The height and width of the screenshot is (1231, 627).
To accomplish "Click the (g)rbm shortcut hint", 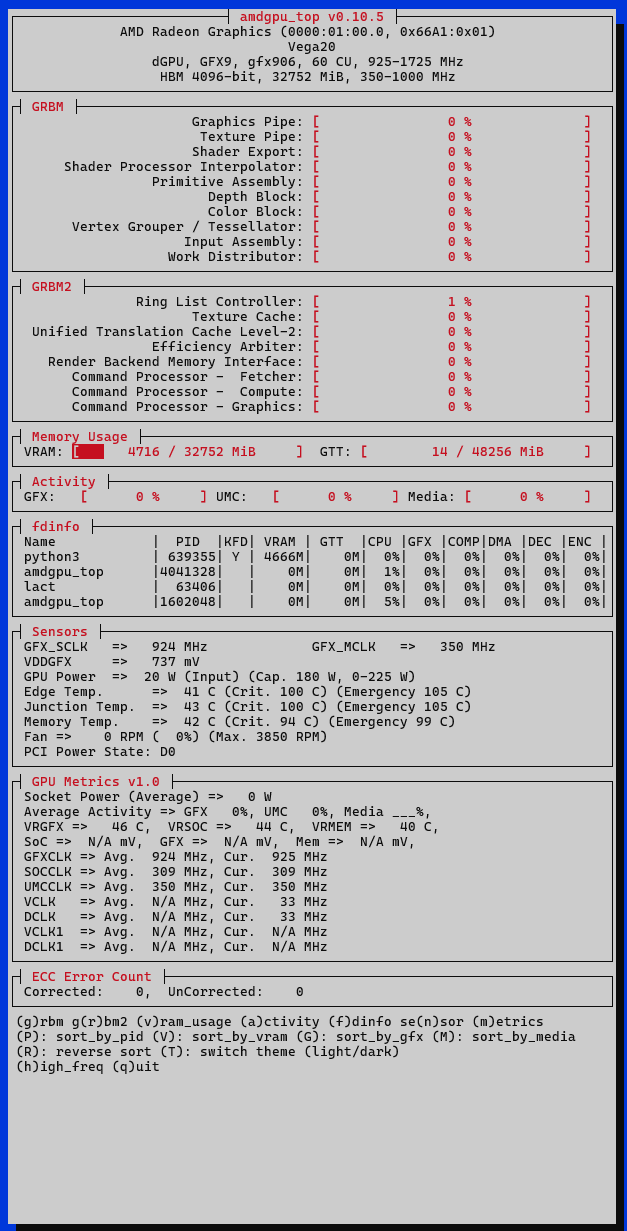I will (40, 1021).
